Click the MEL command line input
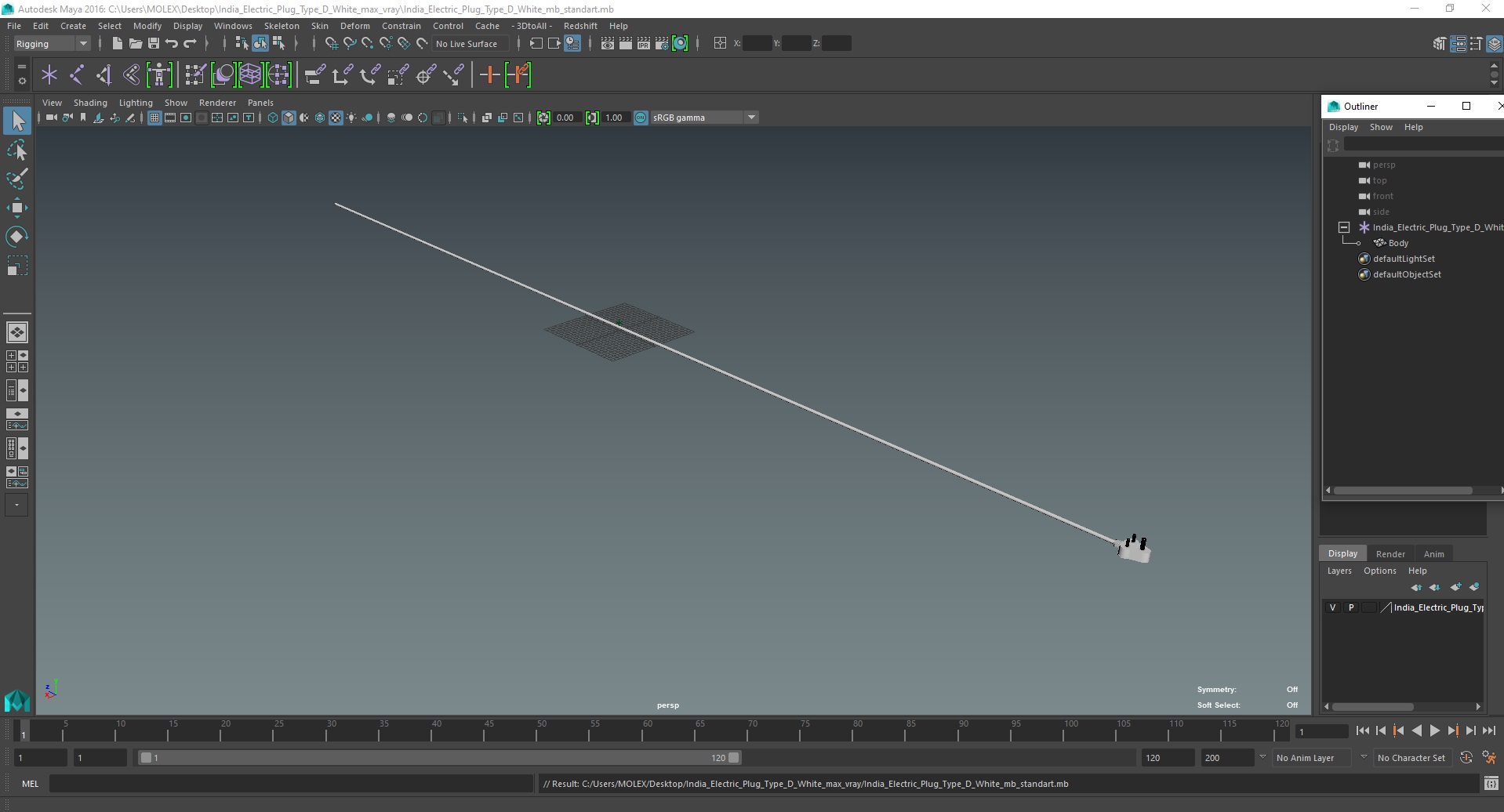The height and width of the screenshot is (812, 1504). 291,784
